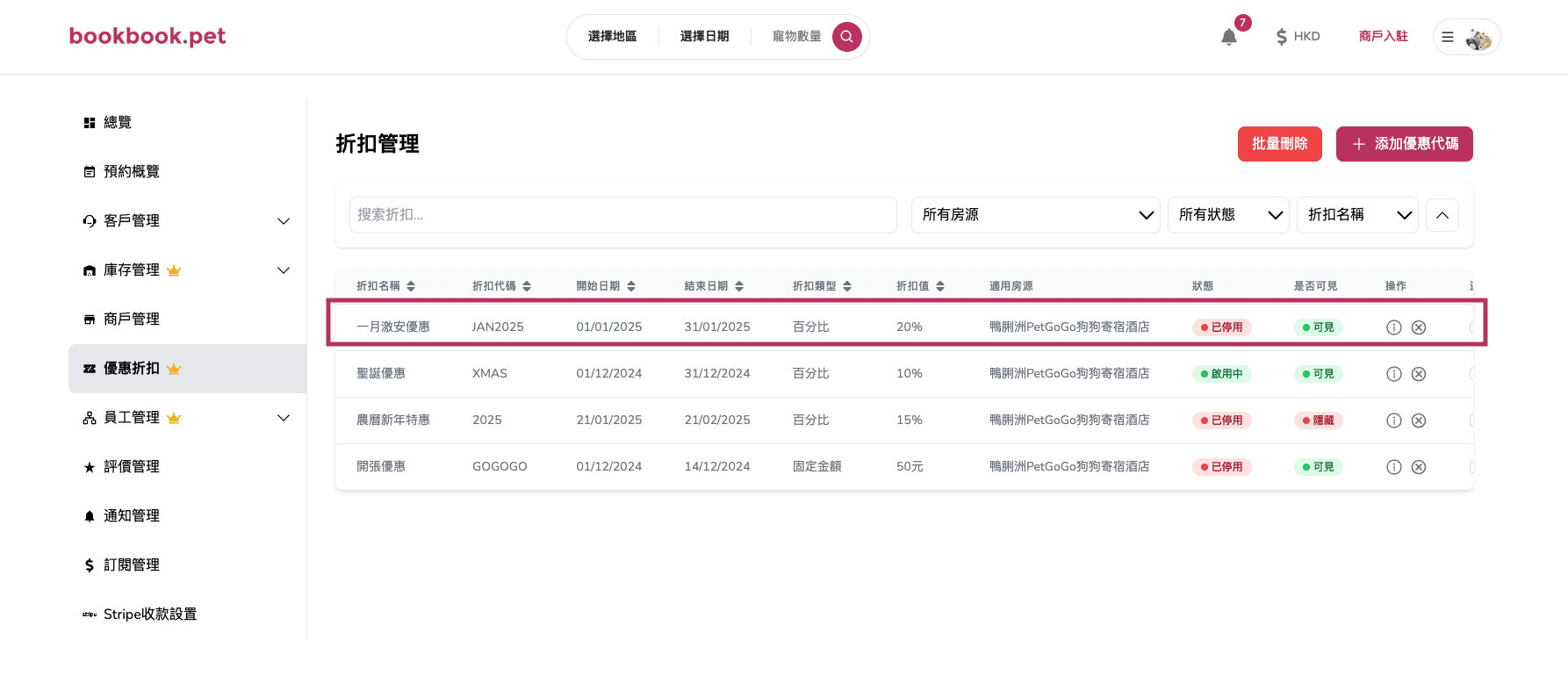The image size is (1568, 676).
Task: Toggle 可見 badge of 開張優惠
Action: pos(1318,467)
